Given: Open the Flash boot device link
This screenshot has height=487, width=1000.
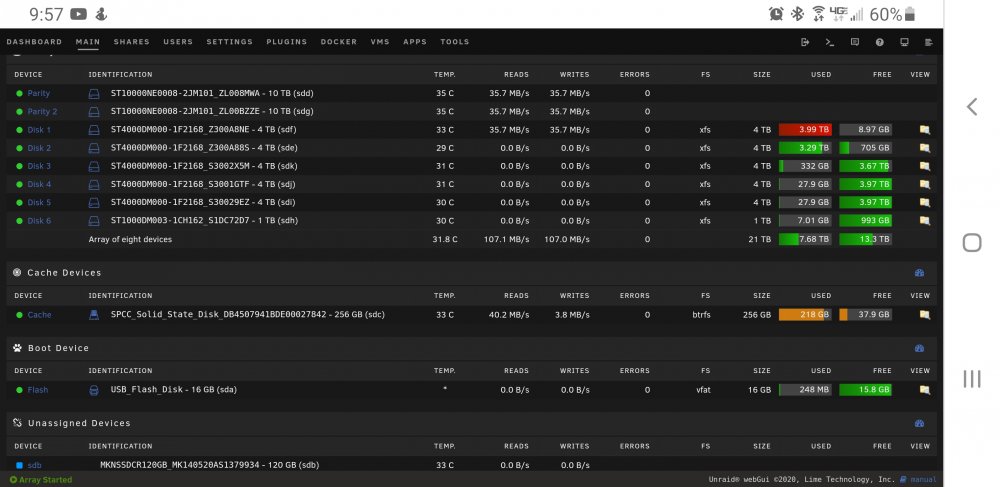Looking at the screenshot, I should pos(38,390).
